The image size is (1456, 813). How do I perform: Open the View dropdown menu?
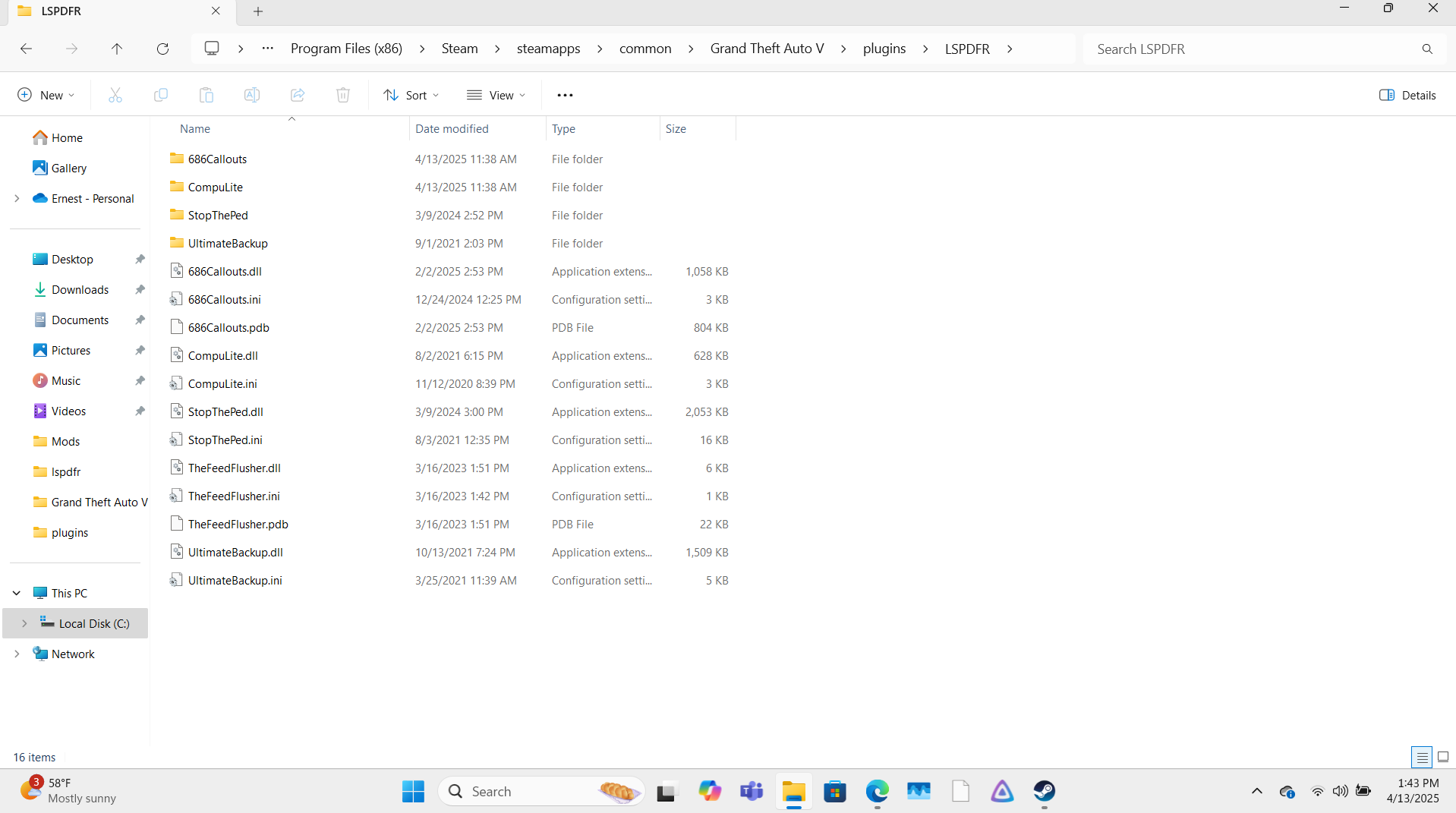(496, 95)
